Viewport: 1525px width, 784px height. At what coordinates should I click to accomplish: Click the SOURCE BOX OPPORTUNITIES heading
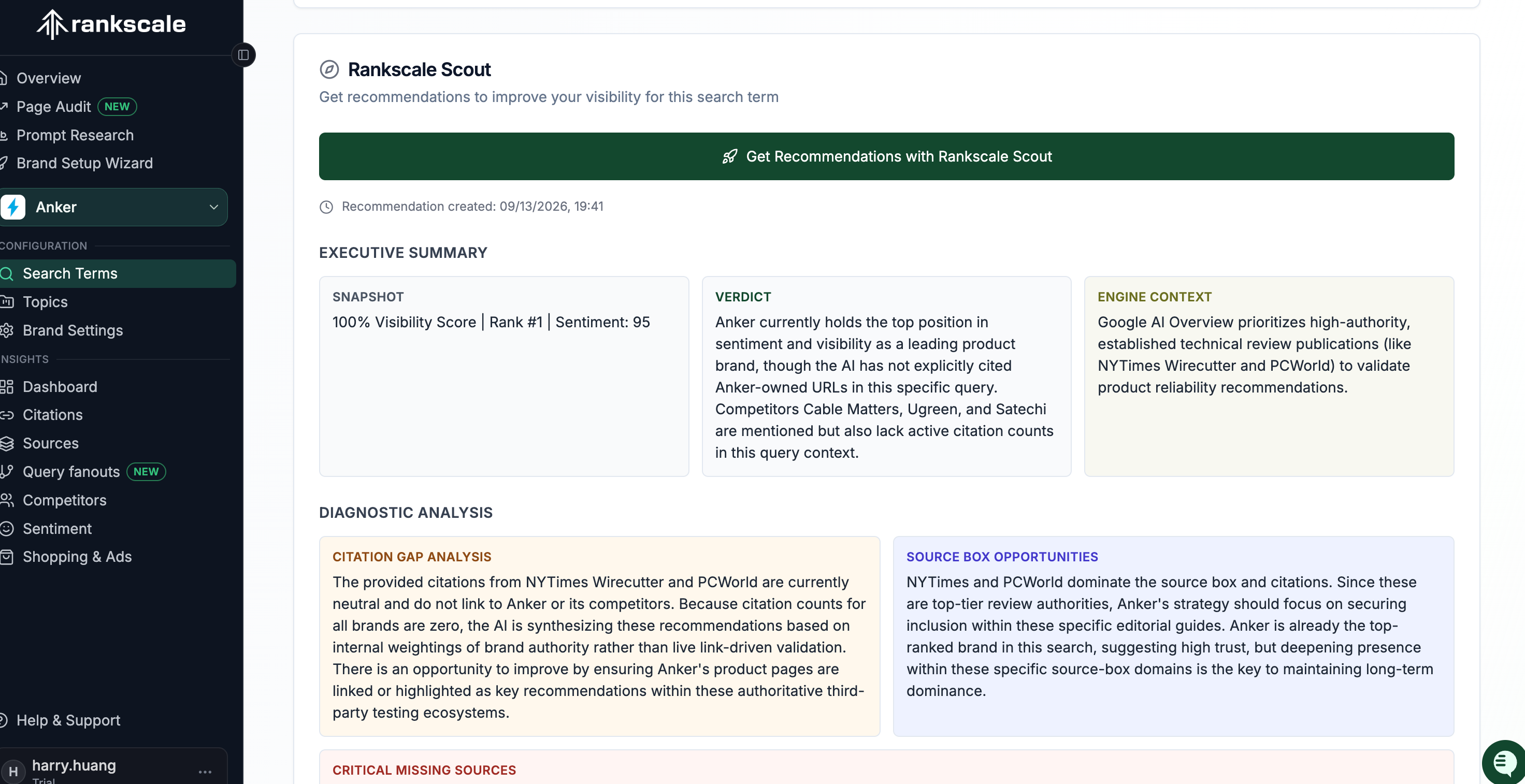tap(1002, 557)
